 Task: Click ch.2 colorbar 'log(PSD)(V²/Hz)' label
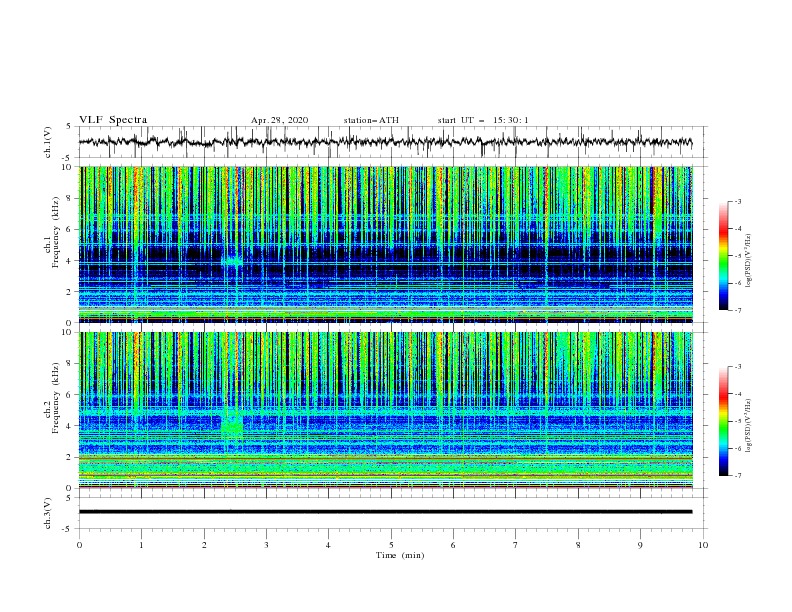[750, 426]
